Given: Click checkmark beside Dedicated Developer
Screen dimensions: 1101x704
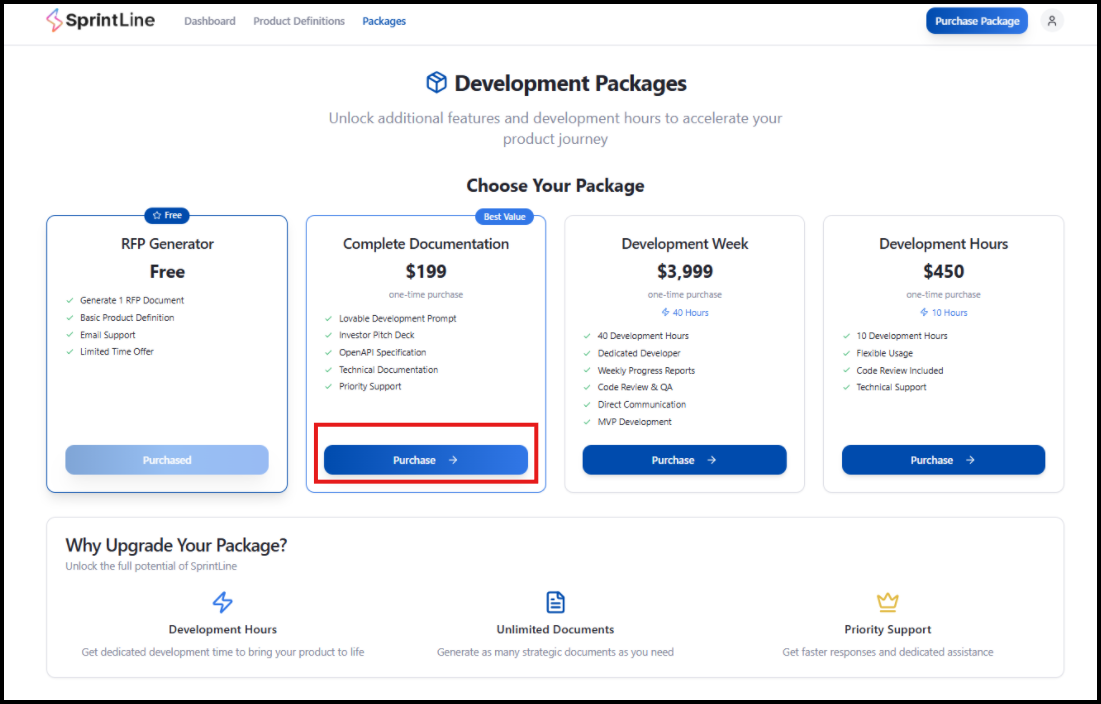Looking at the screenshot, I should point(587,354).
